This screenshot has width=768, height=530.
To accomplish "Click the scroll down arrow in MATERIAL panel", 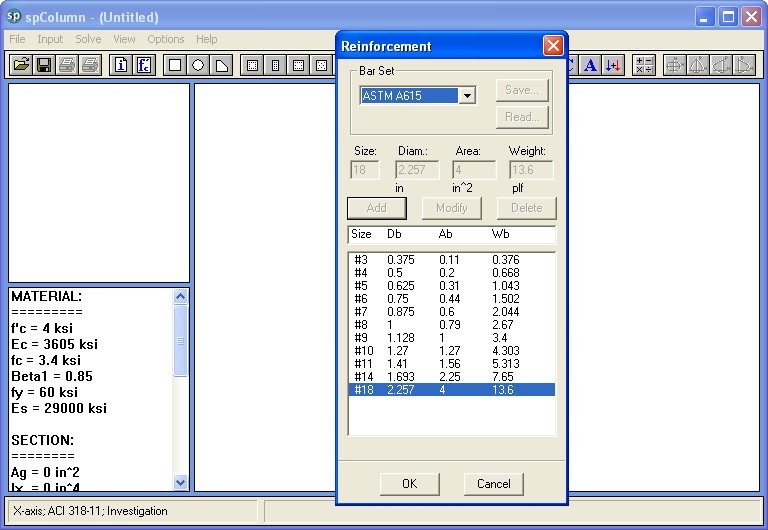I will tap(180, 482).
